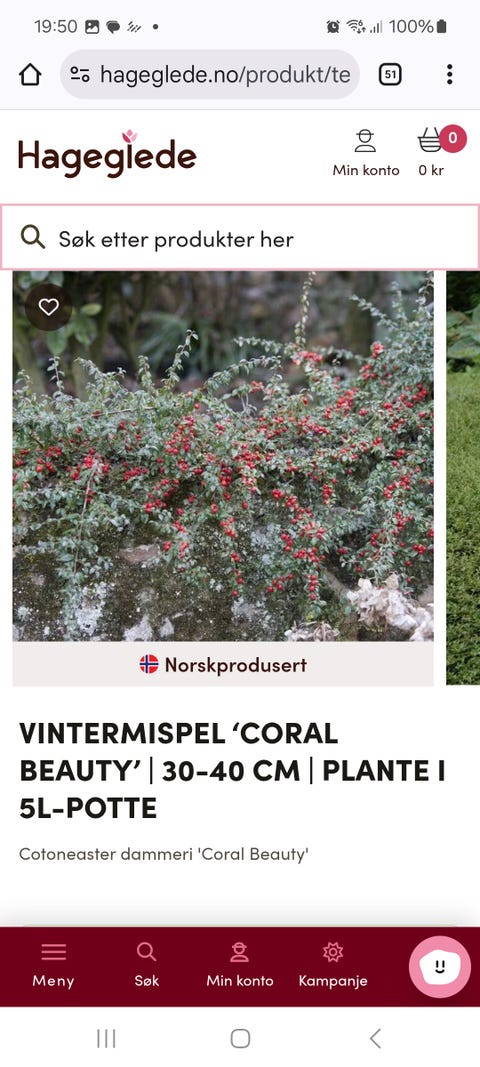Screen dimensions: 480x1067
Task: Select Min konto in bottom bar
Action: 240,965
